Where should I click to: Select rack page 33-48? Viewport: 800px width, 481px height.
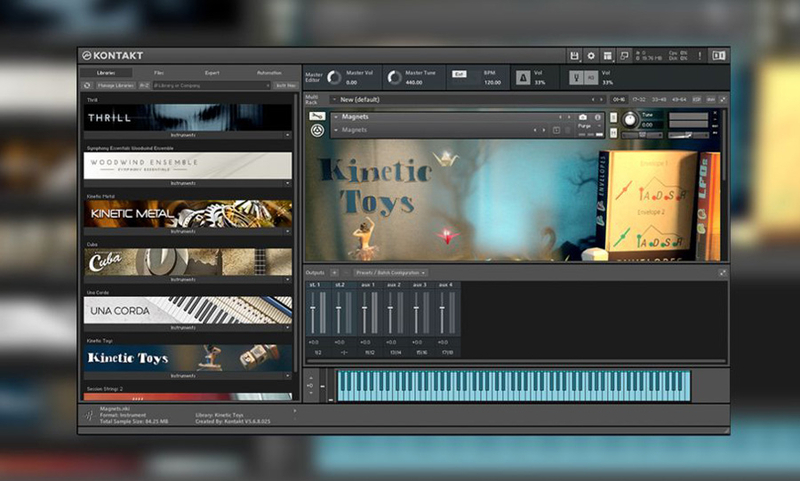click(659, 99)
